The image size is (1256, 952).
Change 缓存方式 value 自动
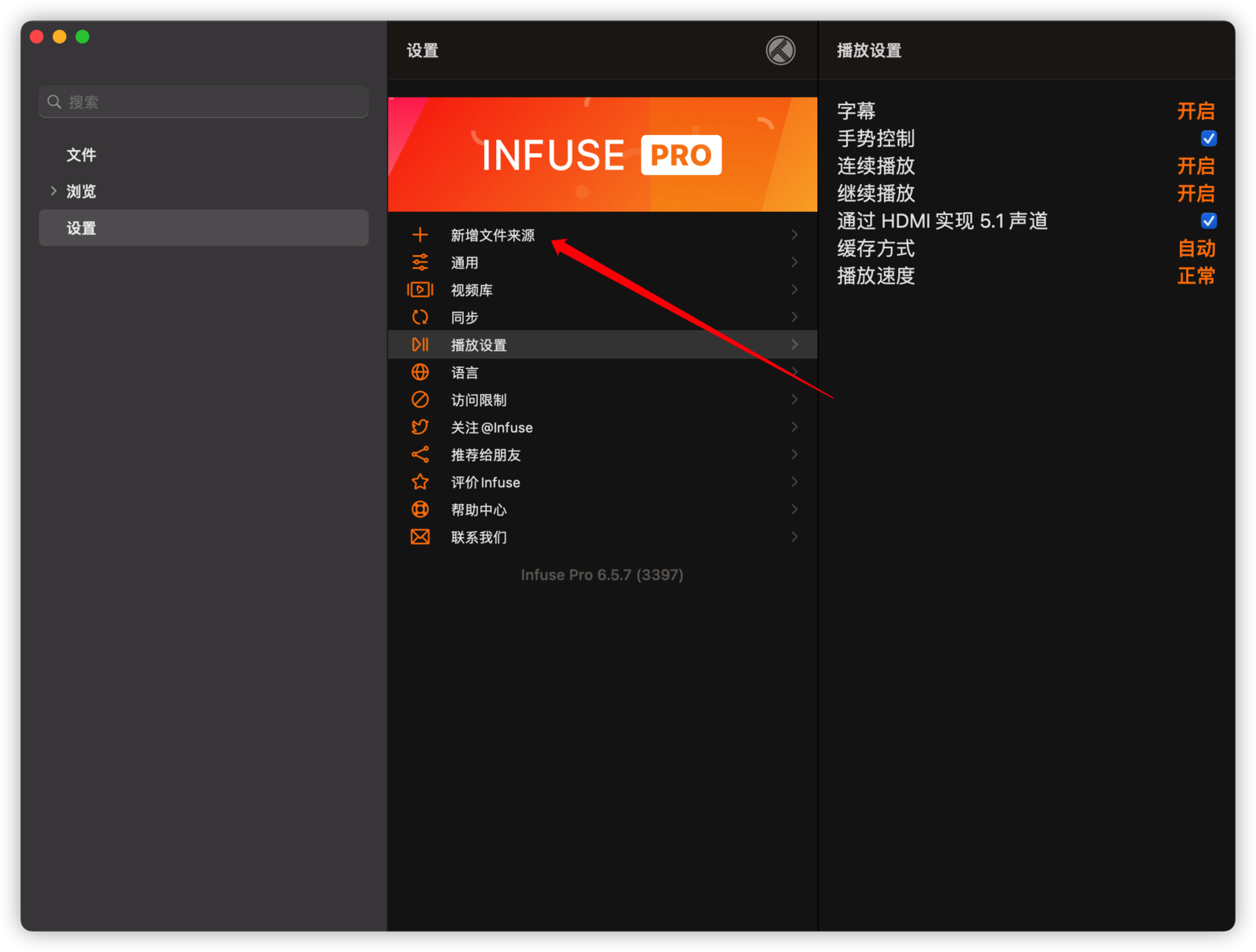pos(1196,249)
